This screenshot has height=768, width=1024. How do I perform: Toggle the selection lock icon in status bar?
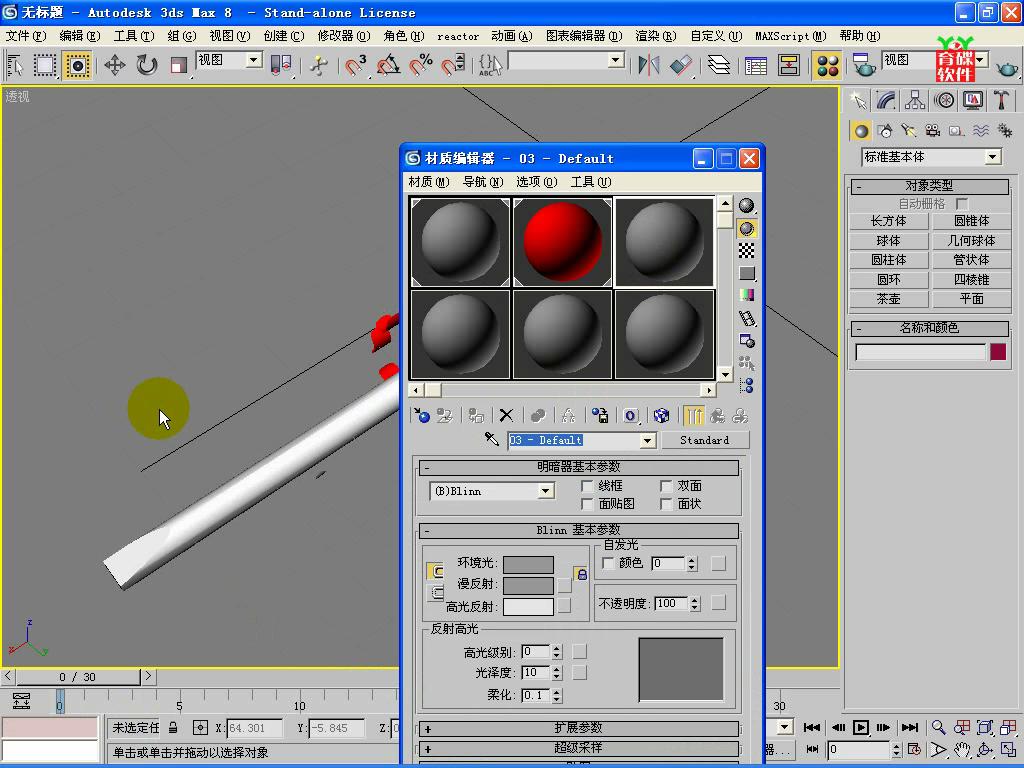click(173, 728)
